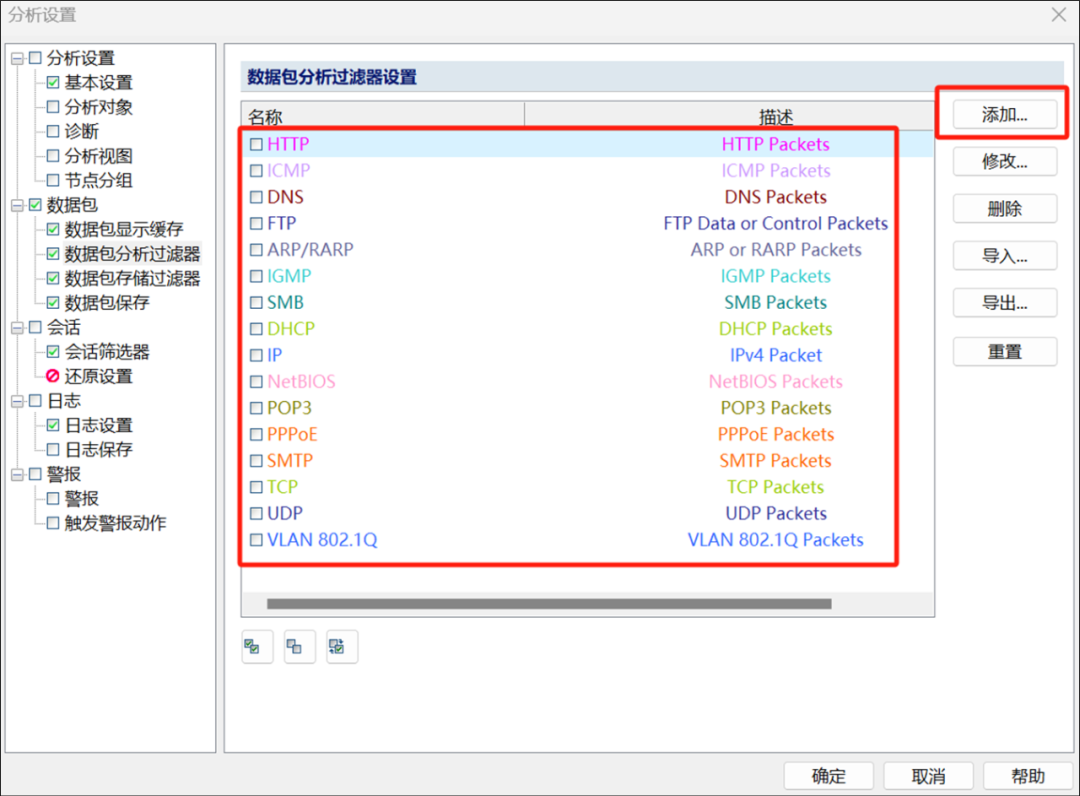Click the deselect-all-filters icon

click(299, 646)
